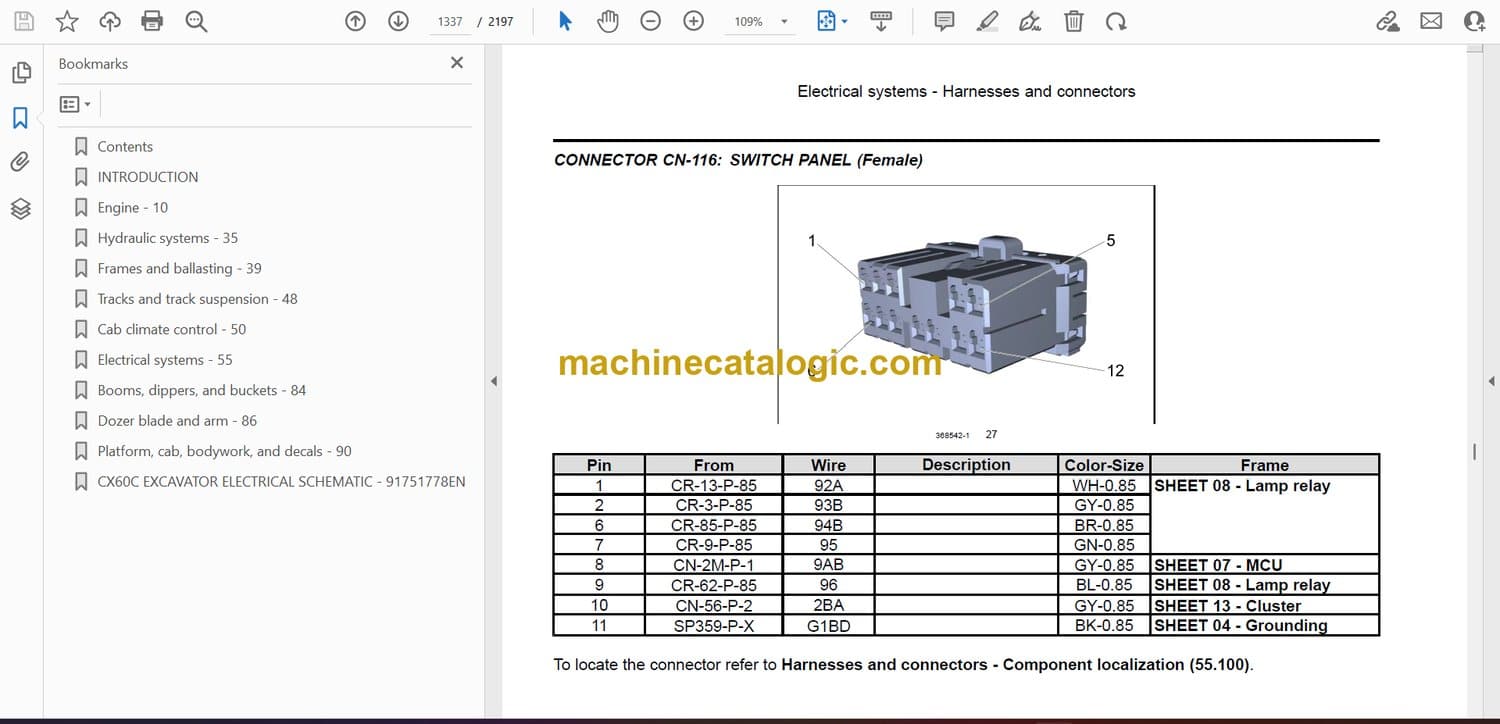The image size is (1500, 724).
Task: Go to the next page arrow
Action: click(398, 21)
